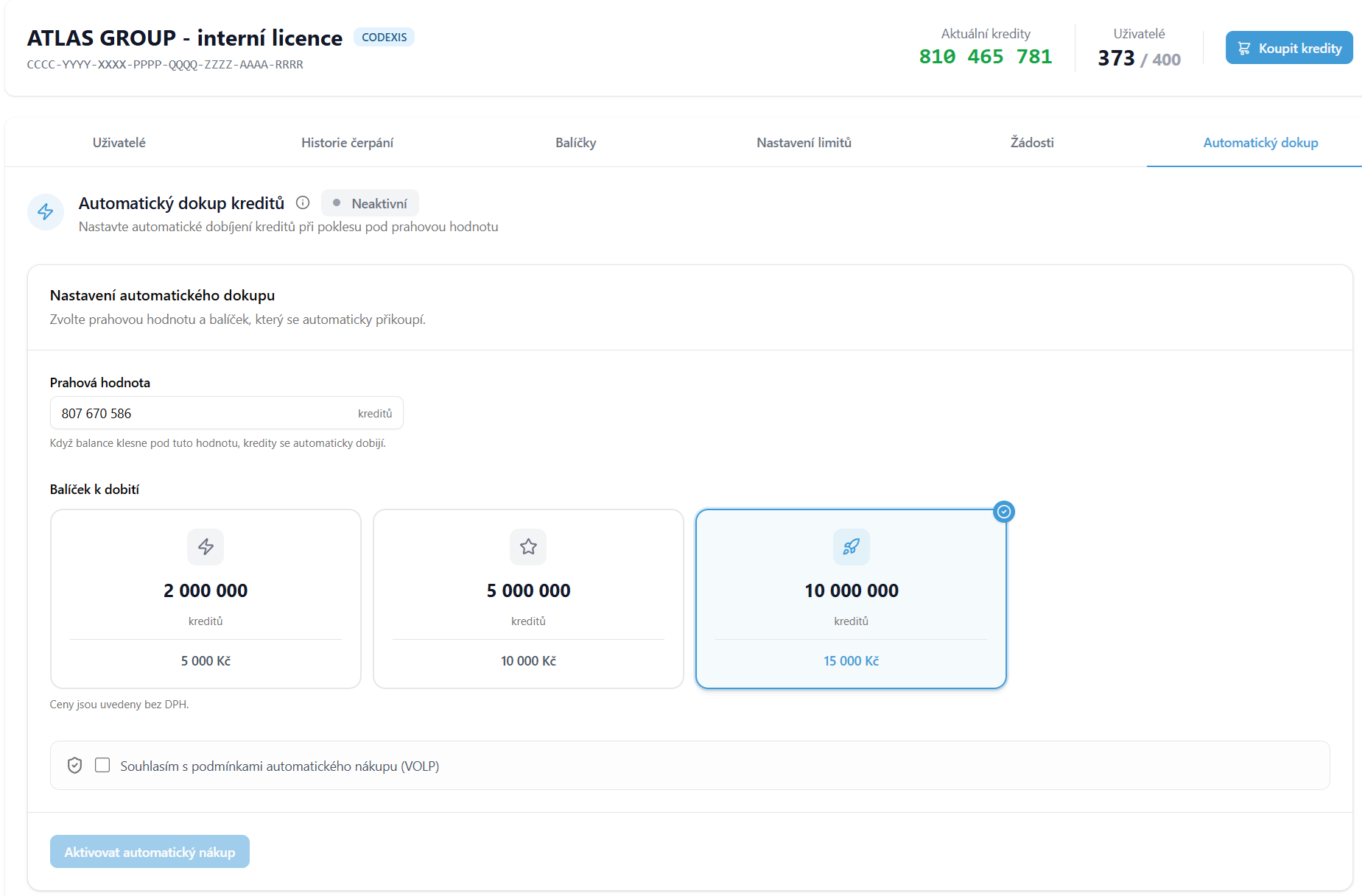The width and height of the screenshot is (1362, 896).
Task: Click the lightning icon next to Automatický dokup kreditů
Action: (45, 212)
